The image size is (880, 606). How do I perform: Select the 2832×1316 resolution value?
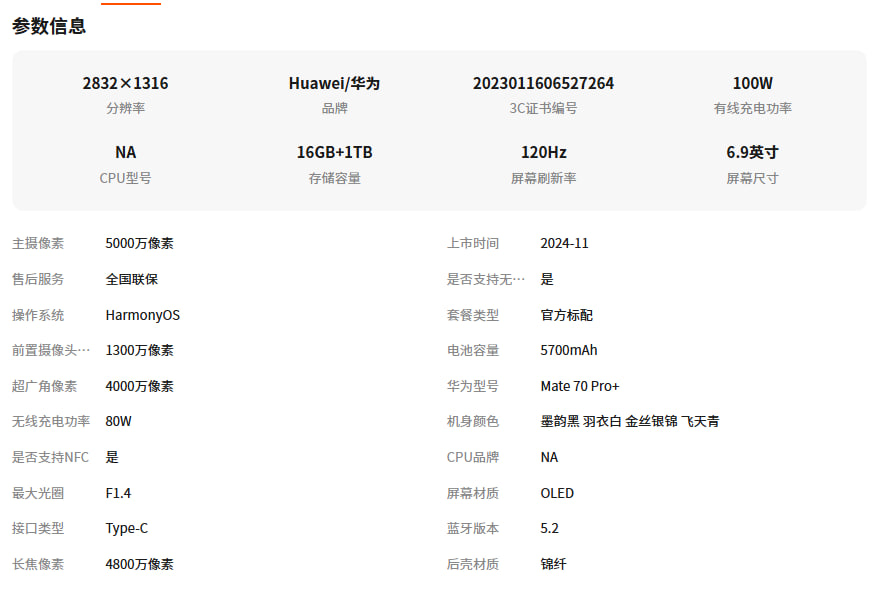point(125,84)
